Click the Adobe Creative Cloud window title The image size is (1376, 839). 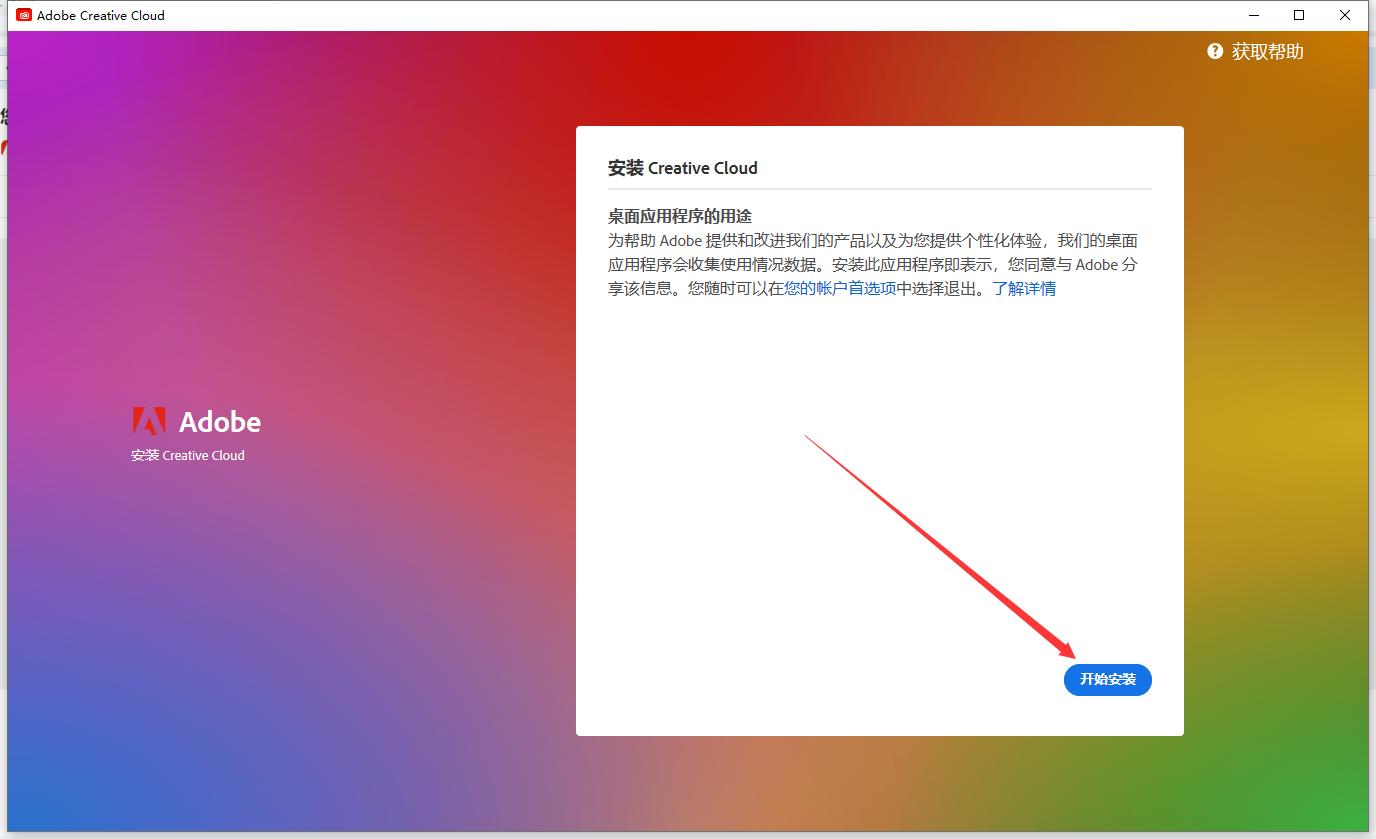(101, 15)
